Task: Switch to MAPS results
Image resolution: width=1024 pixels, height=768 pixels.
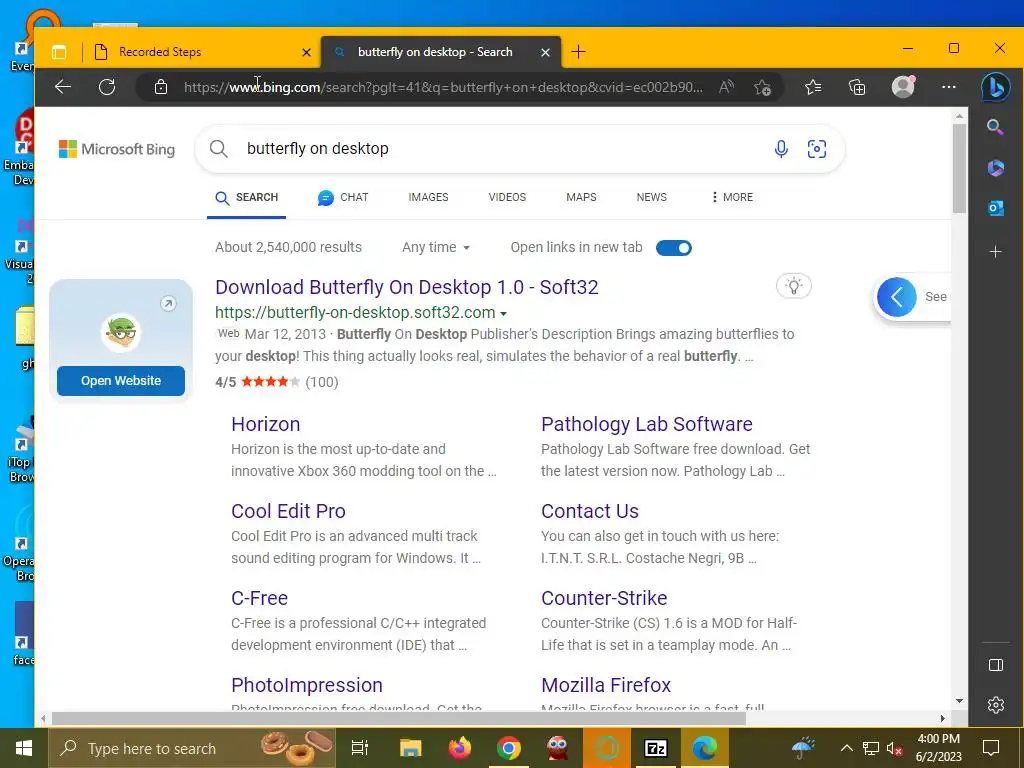Action: point(581,197)
